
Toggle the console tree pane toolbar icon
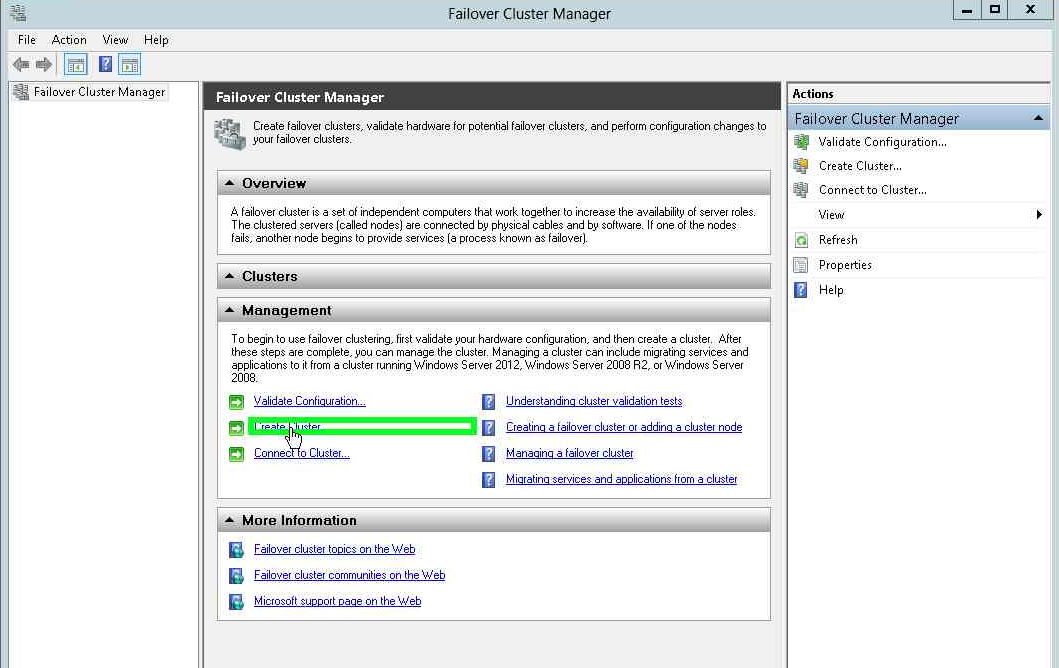(76, 65)
